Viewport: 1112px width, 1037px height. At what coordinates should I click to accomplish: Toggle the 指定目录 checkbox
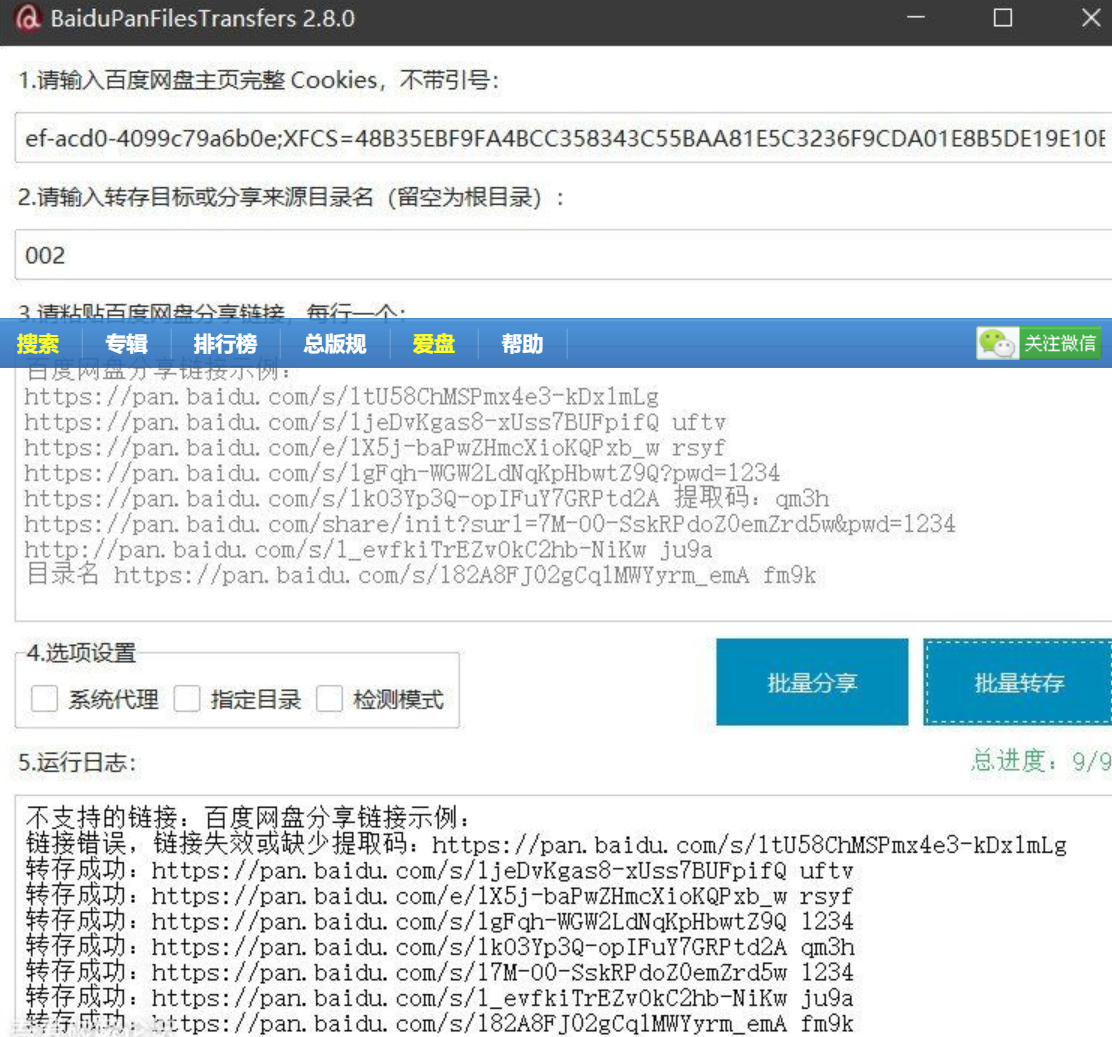(187, 699)
